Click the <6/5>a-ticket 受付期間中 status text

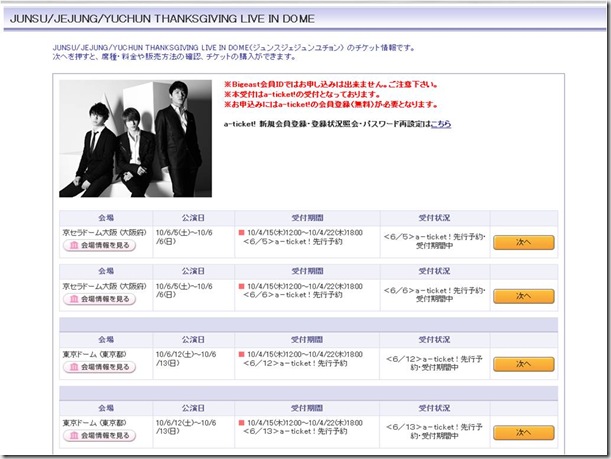[434, 241]
